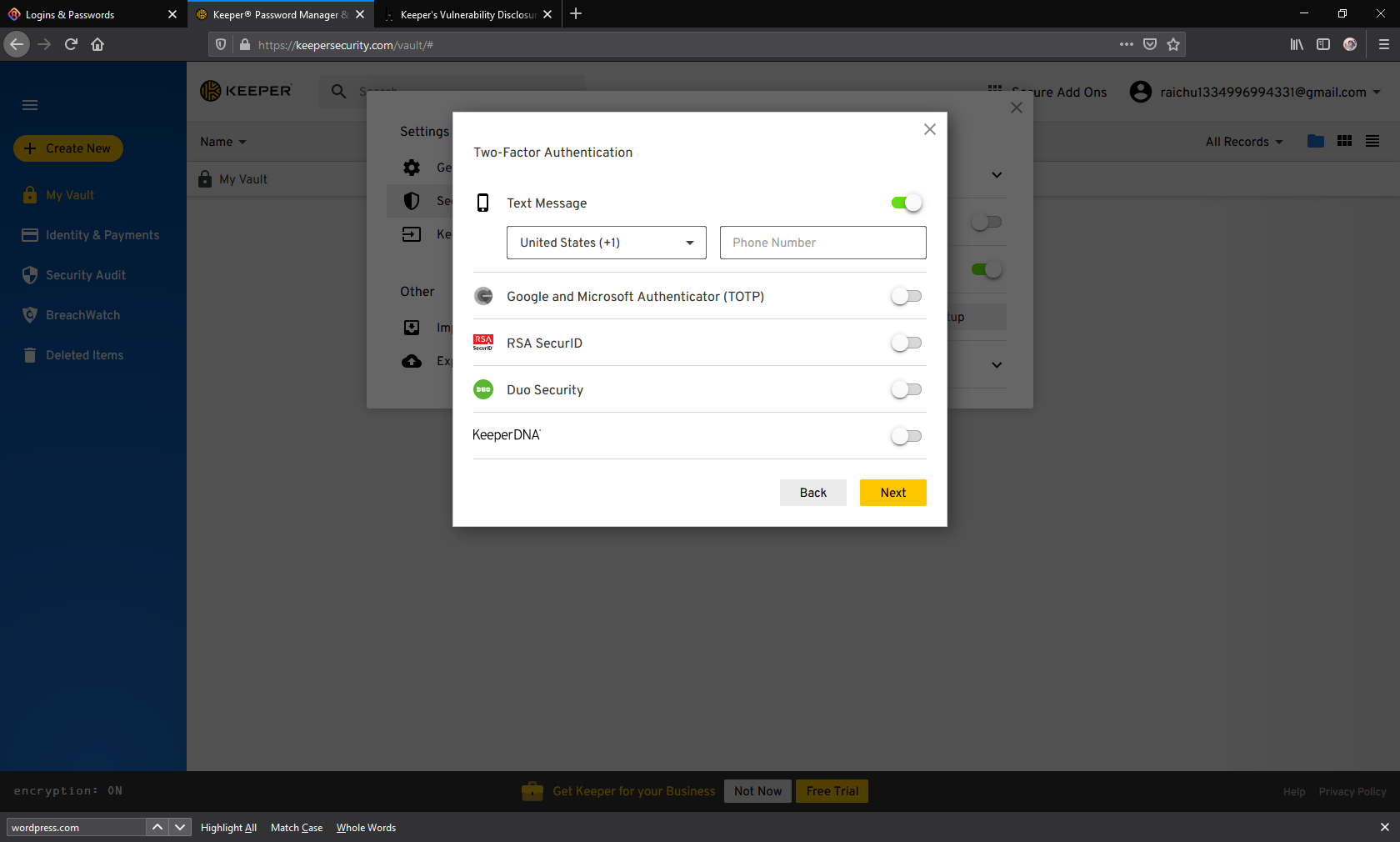Switch to grid view icon
This screenshot has width=1400, height=842.
click(x=1344, y=142)
